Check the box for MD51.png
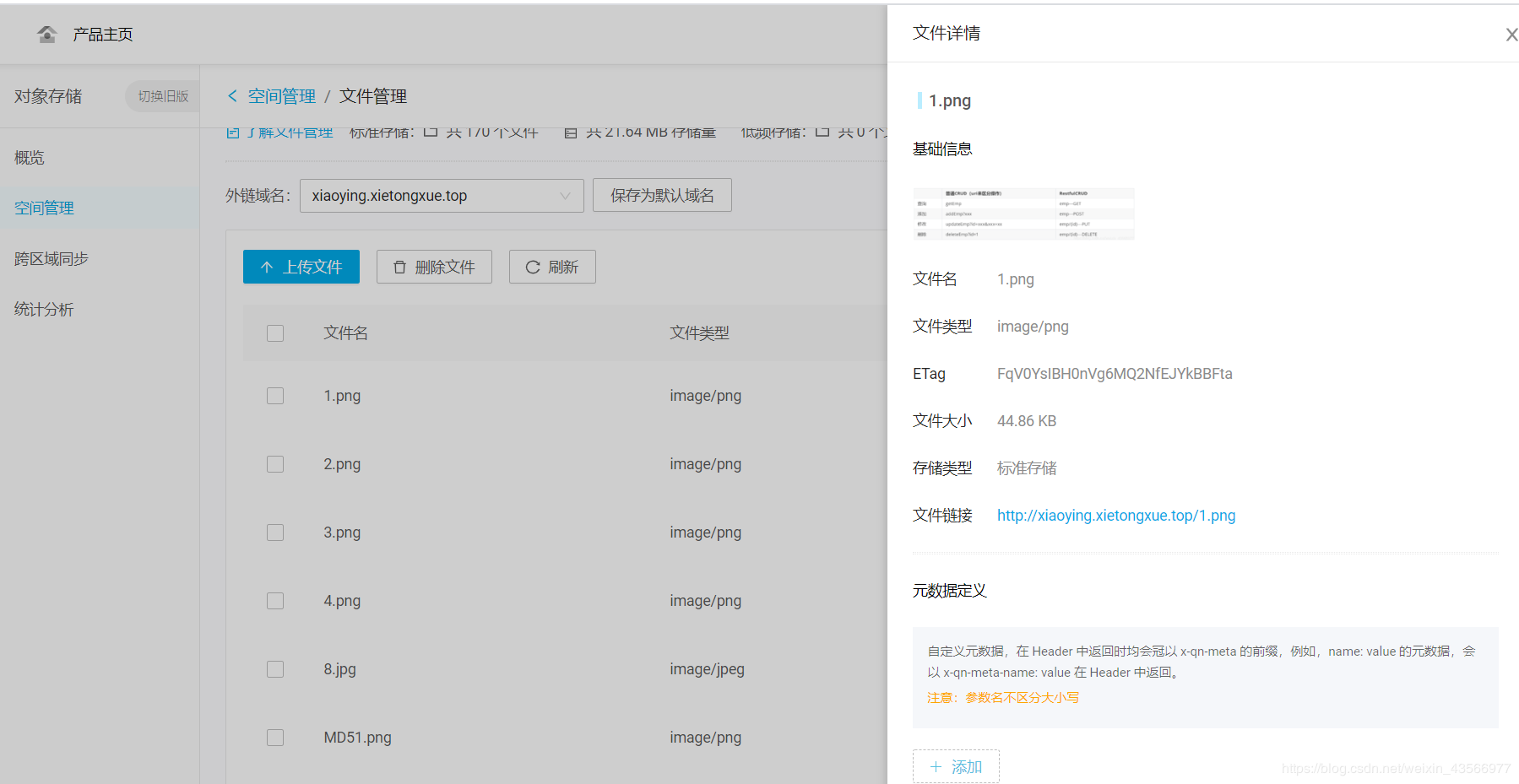Image resolution: width=1519 pixels, height=784 pixels. 275,738
